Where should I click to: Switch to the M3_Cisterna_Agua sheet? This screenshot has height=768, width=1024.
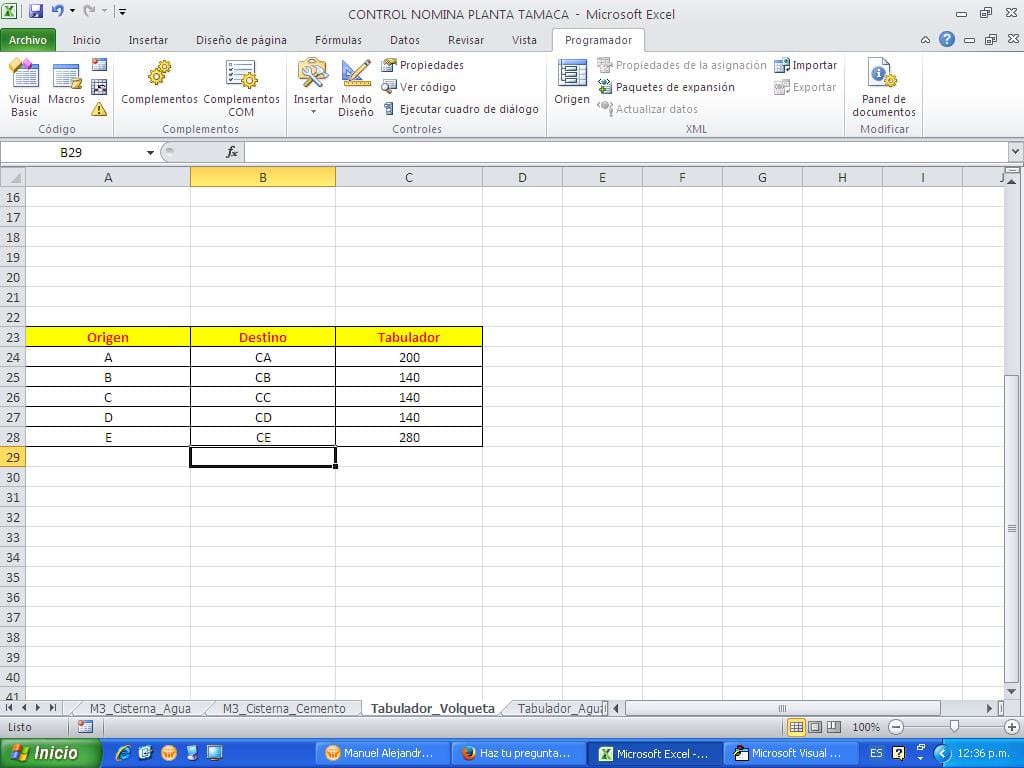coord(140,707)
